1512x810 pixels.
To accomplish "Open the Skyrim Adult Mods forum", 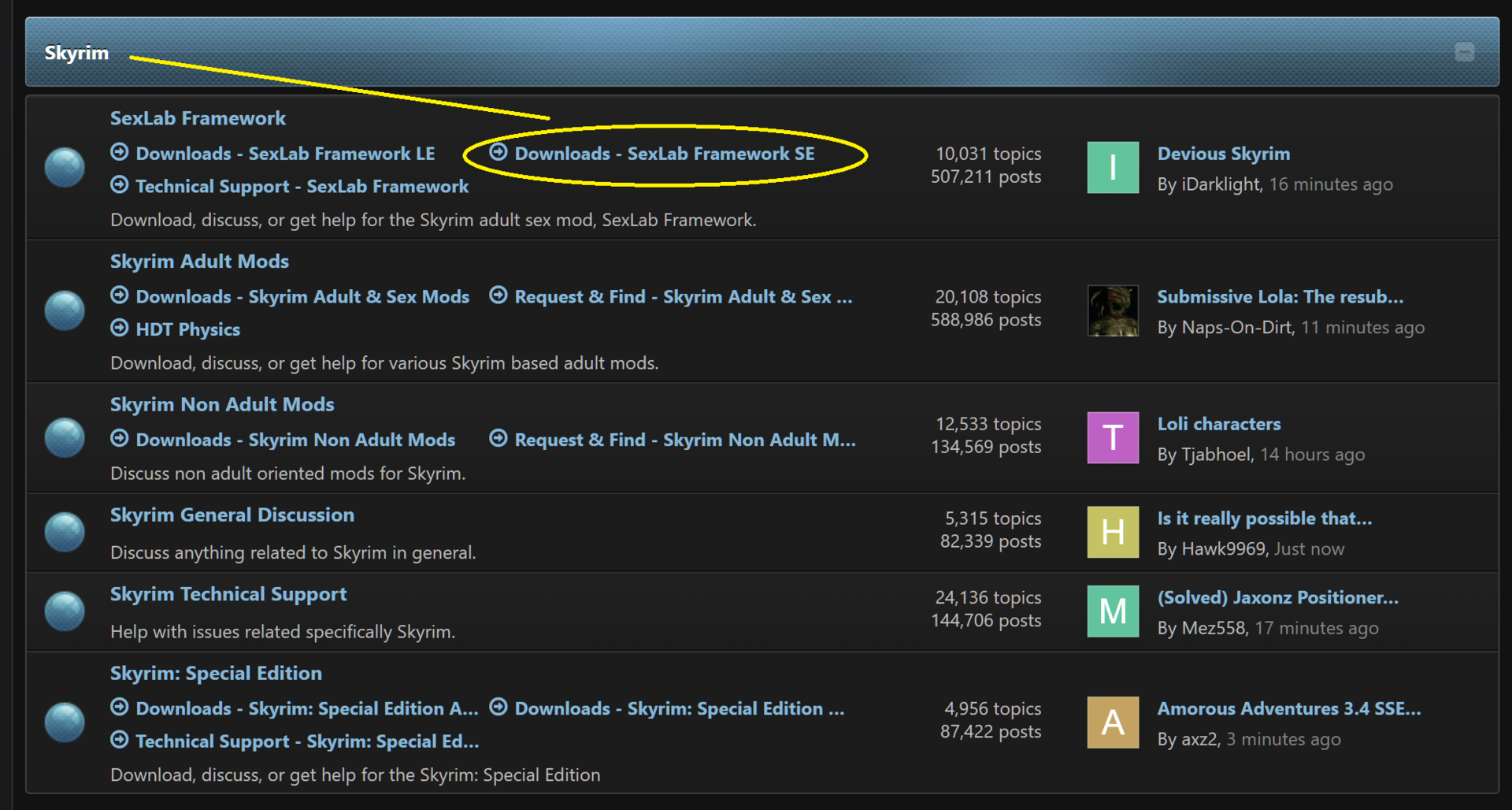I will [199, 262].
